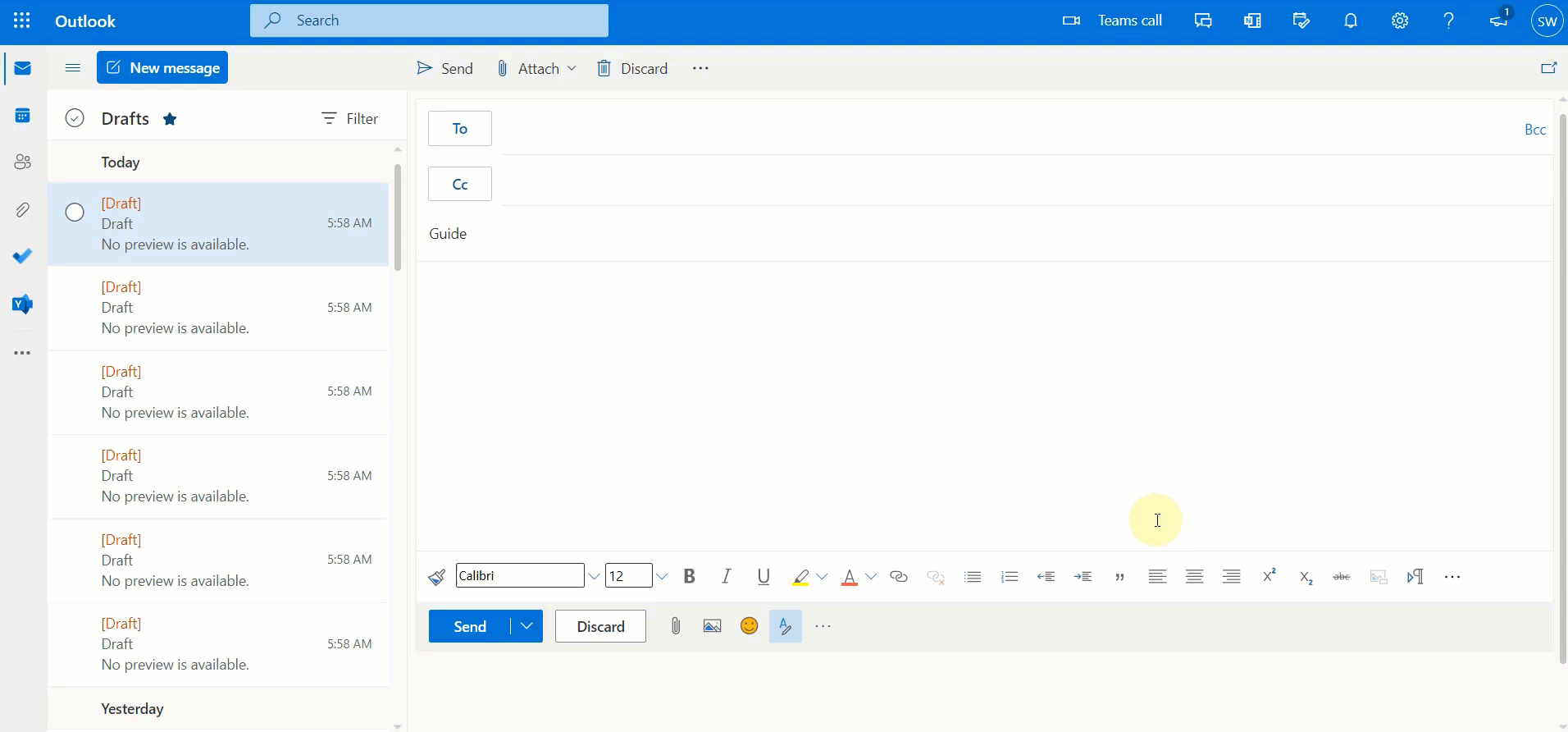Image resolution: width=1568 pixels, height=732 pixels.
Task: Open the app launcher waffle icon
Action: (22, 21)
